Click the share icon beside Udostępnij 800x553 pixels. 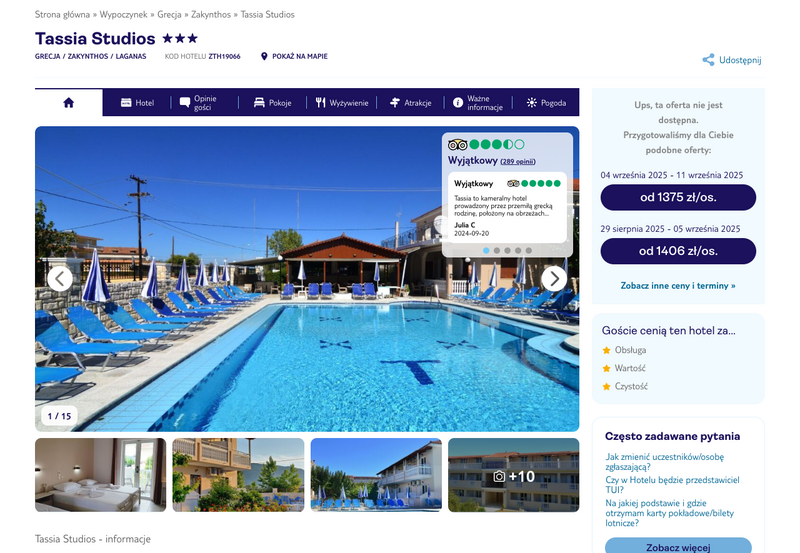click(x=708, y=60)
